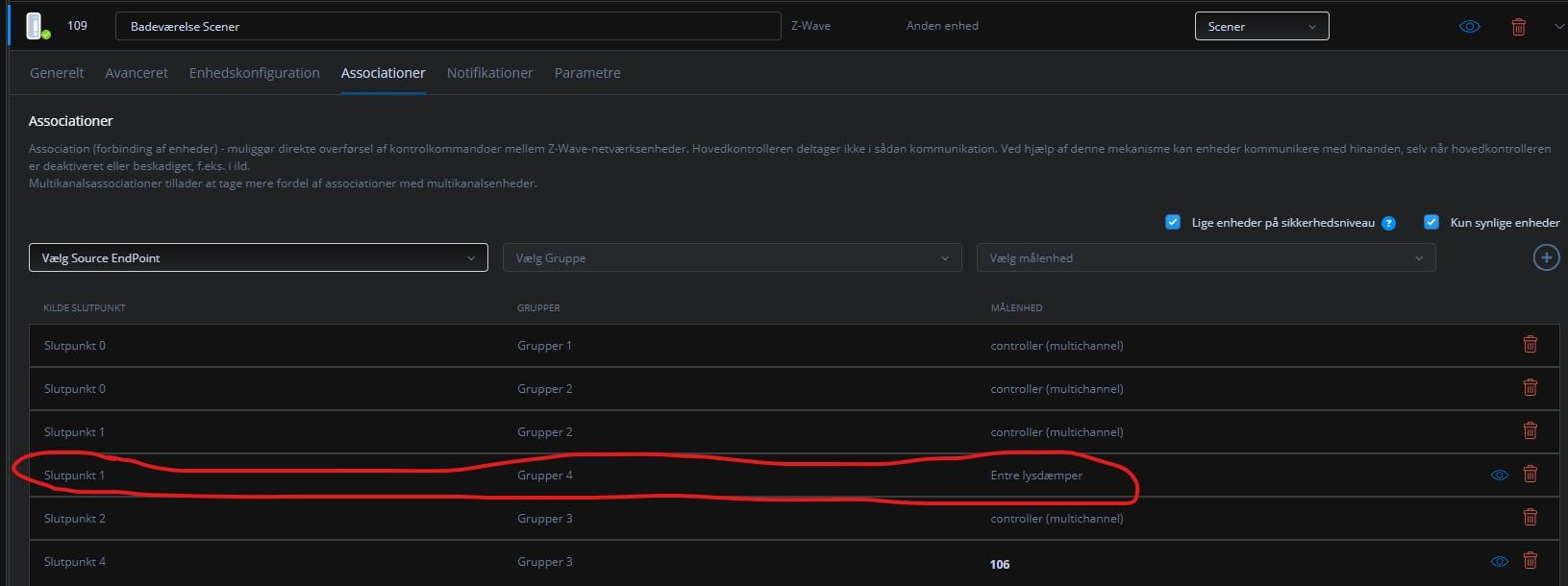1568x586 pixels.
Task: Uncheck Lige enheder på sikkerhedsniveau
Action: [1173, 222]
